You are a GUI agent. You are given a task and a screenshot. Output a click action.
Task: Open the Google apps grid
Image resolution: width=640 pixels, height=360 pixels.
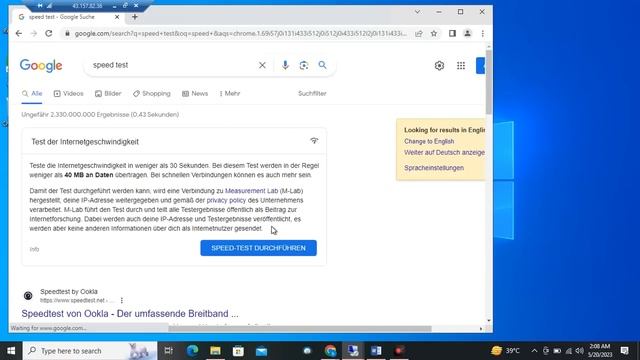coord(461,66)
